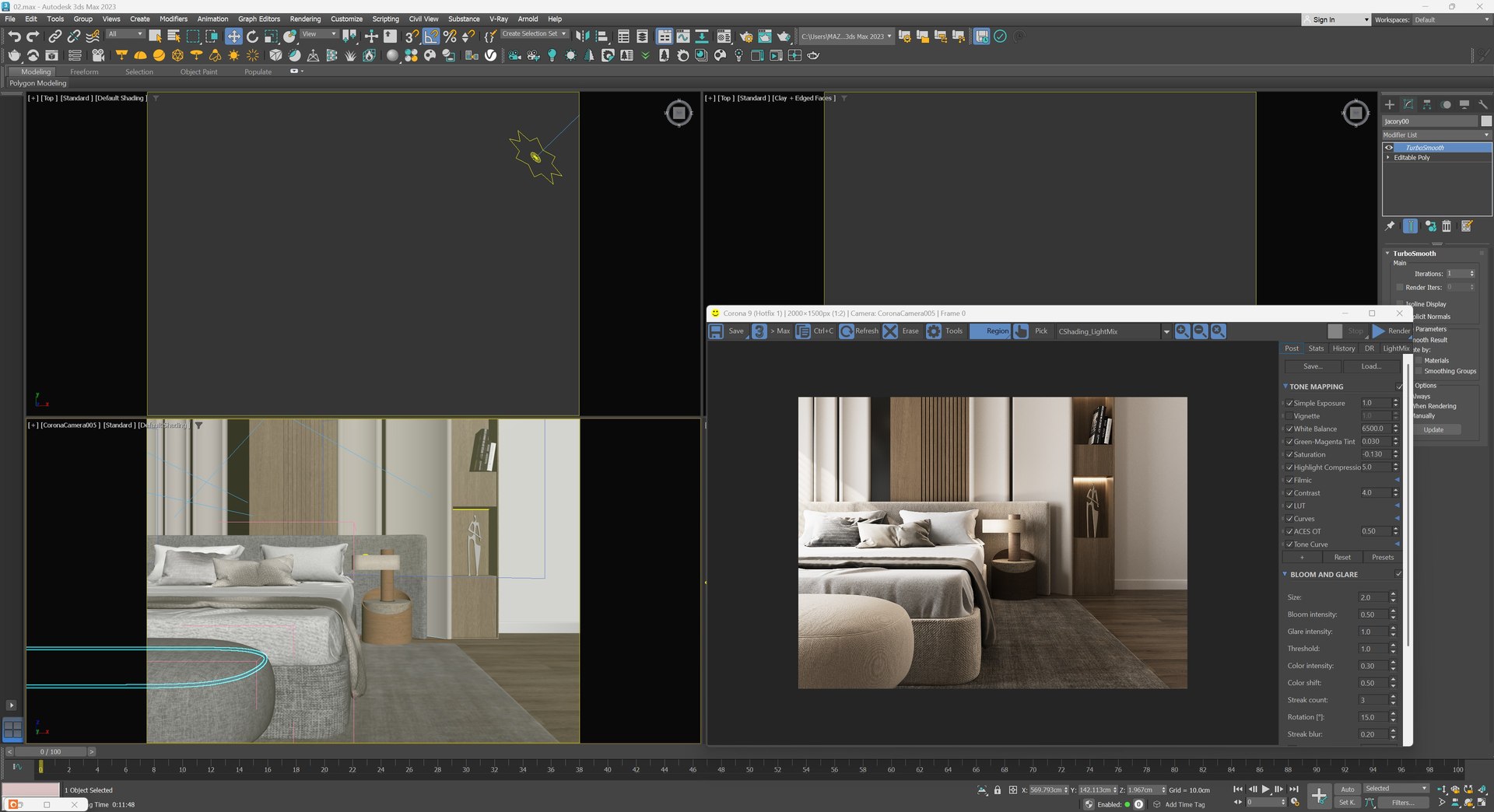
Task: Click the Save... button in Post tab
Action: [x=1313, y=366]
